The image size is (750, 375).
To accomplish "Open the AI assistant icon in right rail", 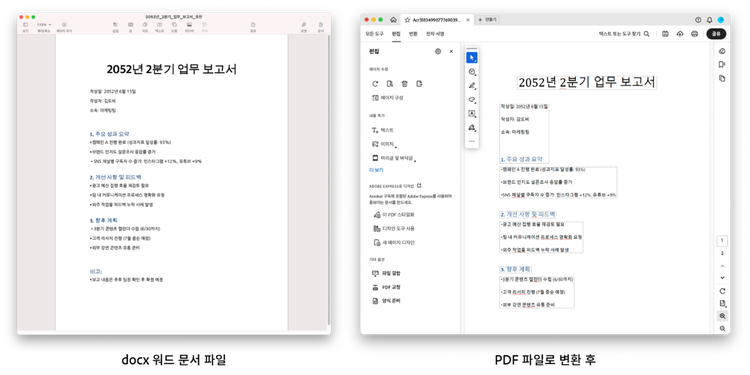I will (x=722, y=51).
